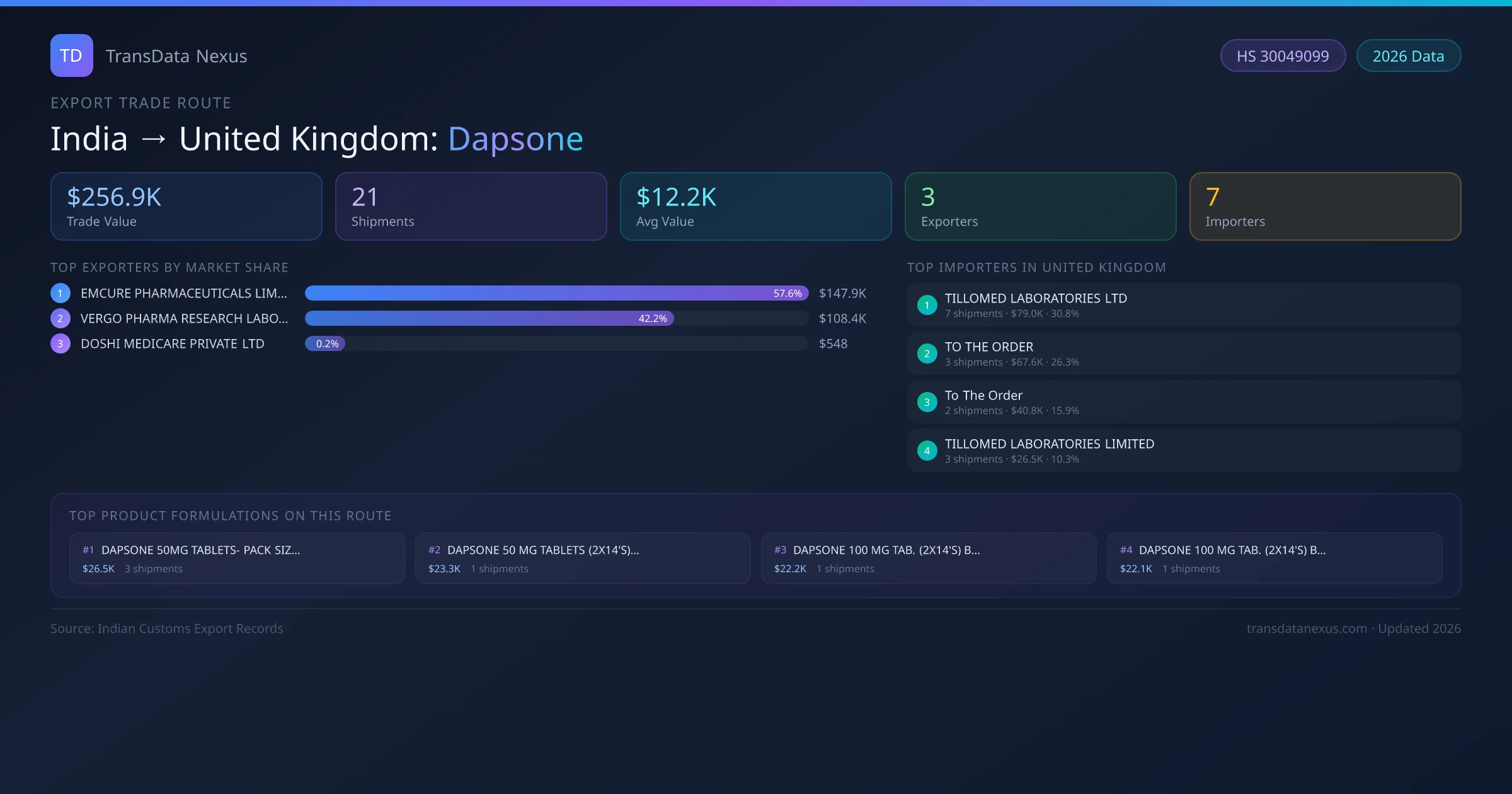Click importer rank 4 green badge
Viewport: 1512px width, 794px height.
[x=927, y=451]
